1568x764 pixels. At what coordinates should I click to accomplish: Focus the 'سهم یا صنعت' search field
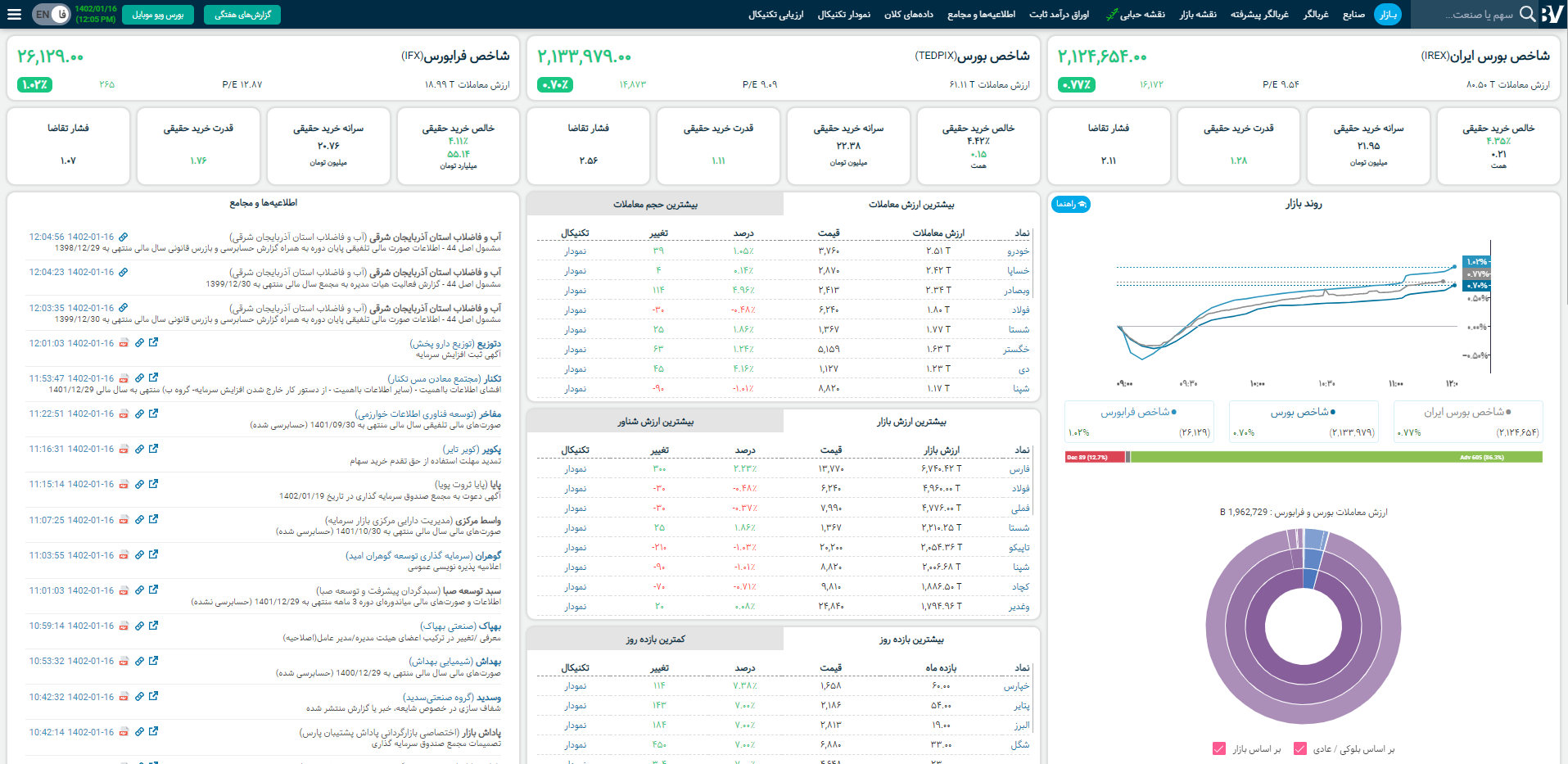click(x=1475, y=14)
